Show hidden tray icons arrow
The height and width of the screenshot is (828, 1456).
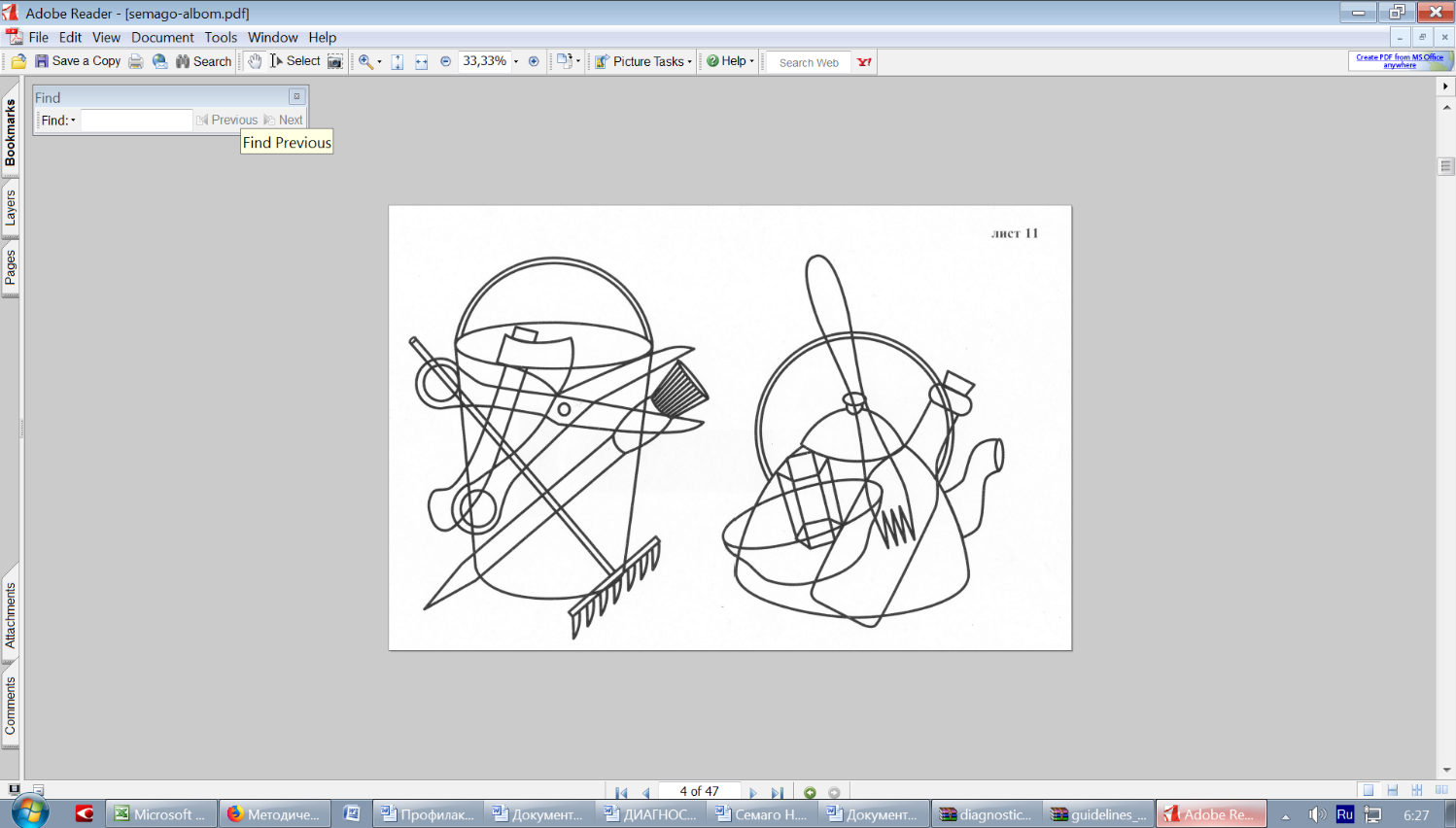point(1285,815)
